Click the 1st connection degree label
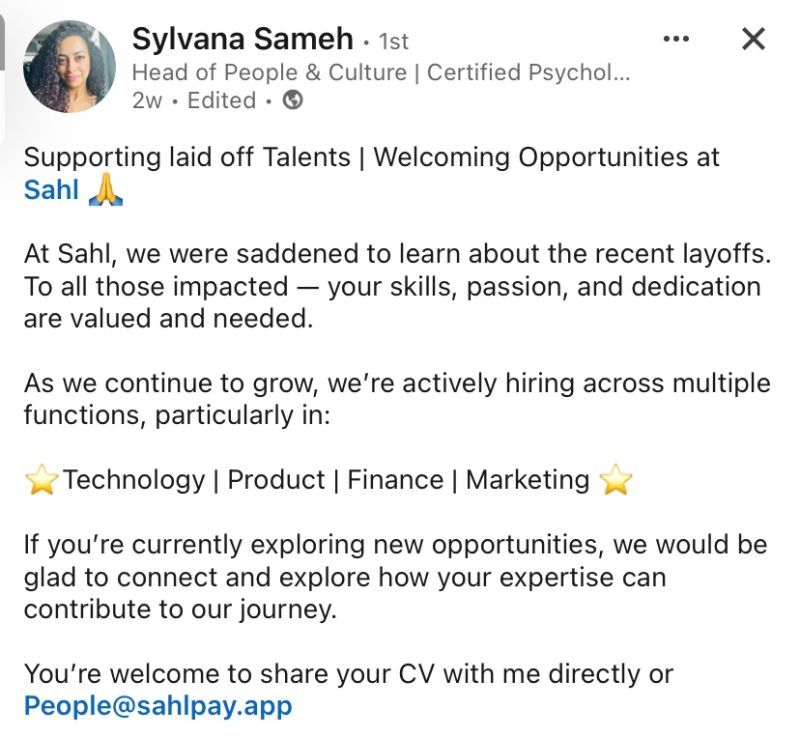 (x=391, y=41)
